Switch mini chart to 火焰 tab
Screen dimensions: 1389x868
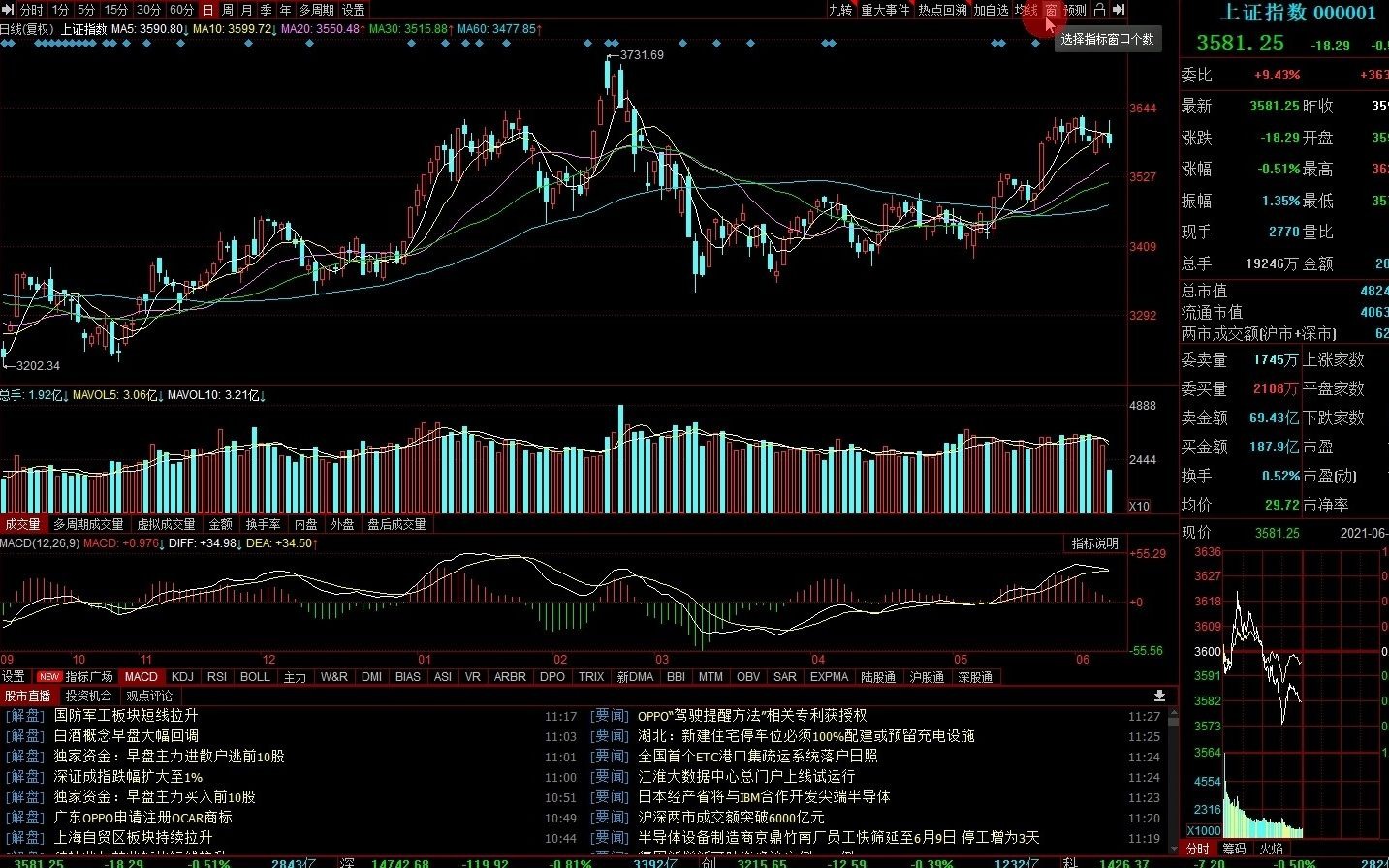click(1271, 848)
